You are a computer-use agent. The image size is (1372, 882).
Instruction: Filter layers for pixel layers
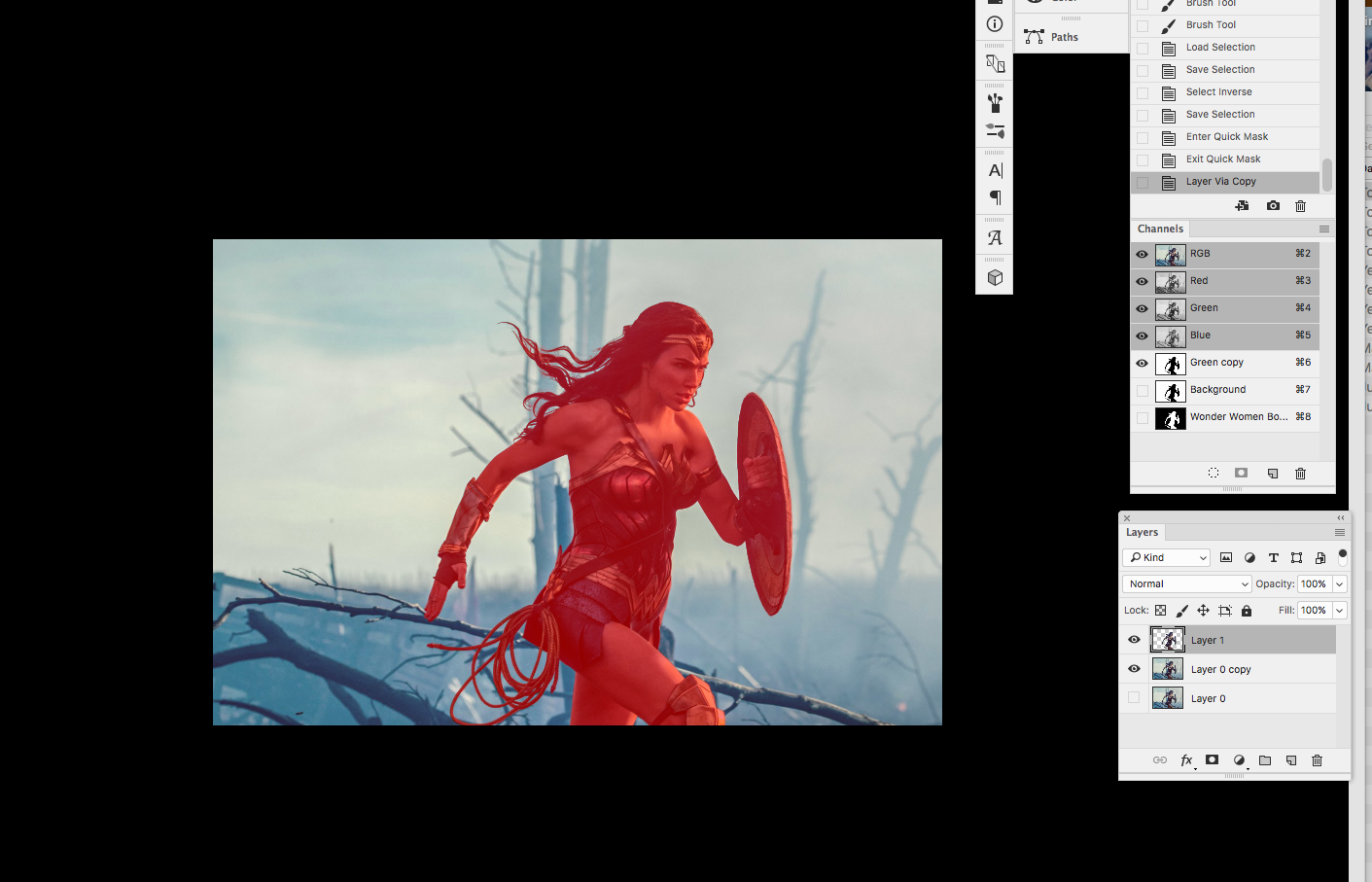coord(1226,558)
